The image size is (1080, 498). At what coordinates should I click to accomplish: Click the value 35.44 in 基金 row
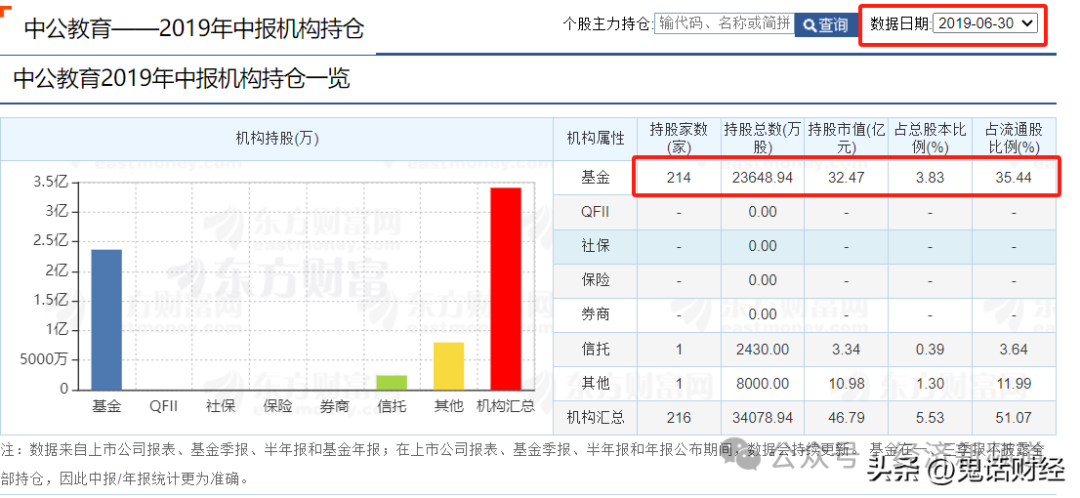[x=1013, y=178]
